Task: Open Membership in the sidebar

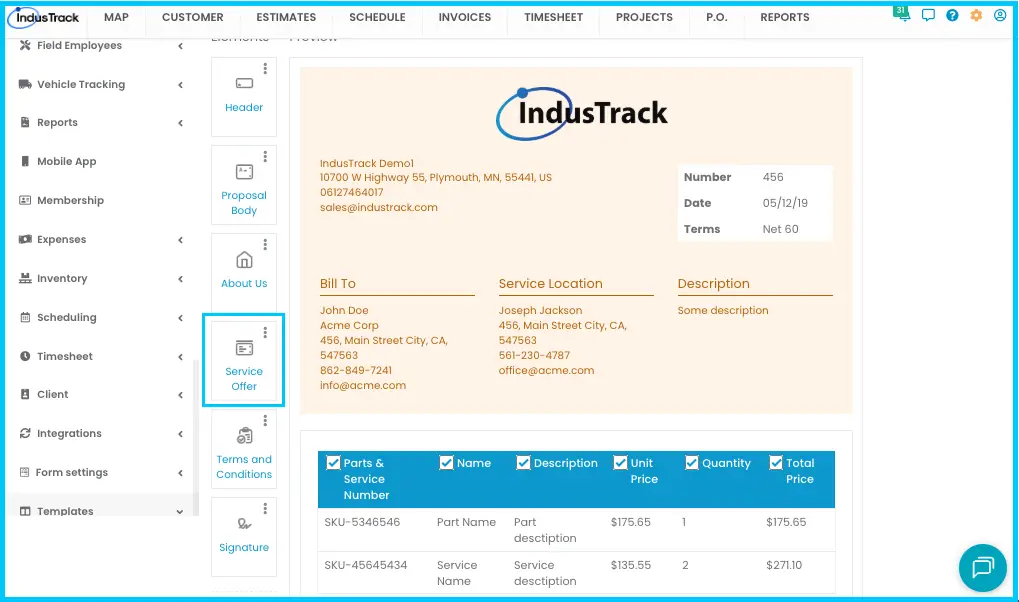Action: pyautogui.click(x=70, y=200)
